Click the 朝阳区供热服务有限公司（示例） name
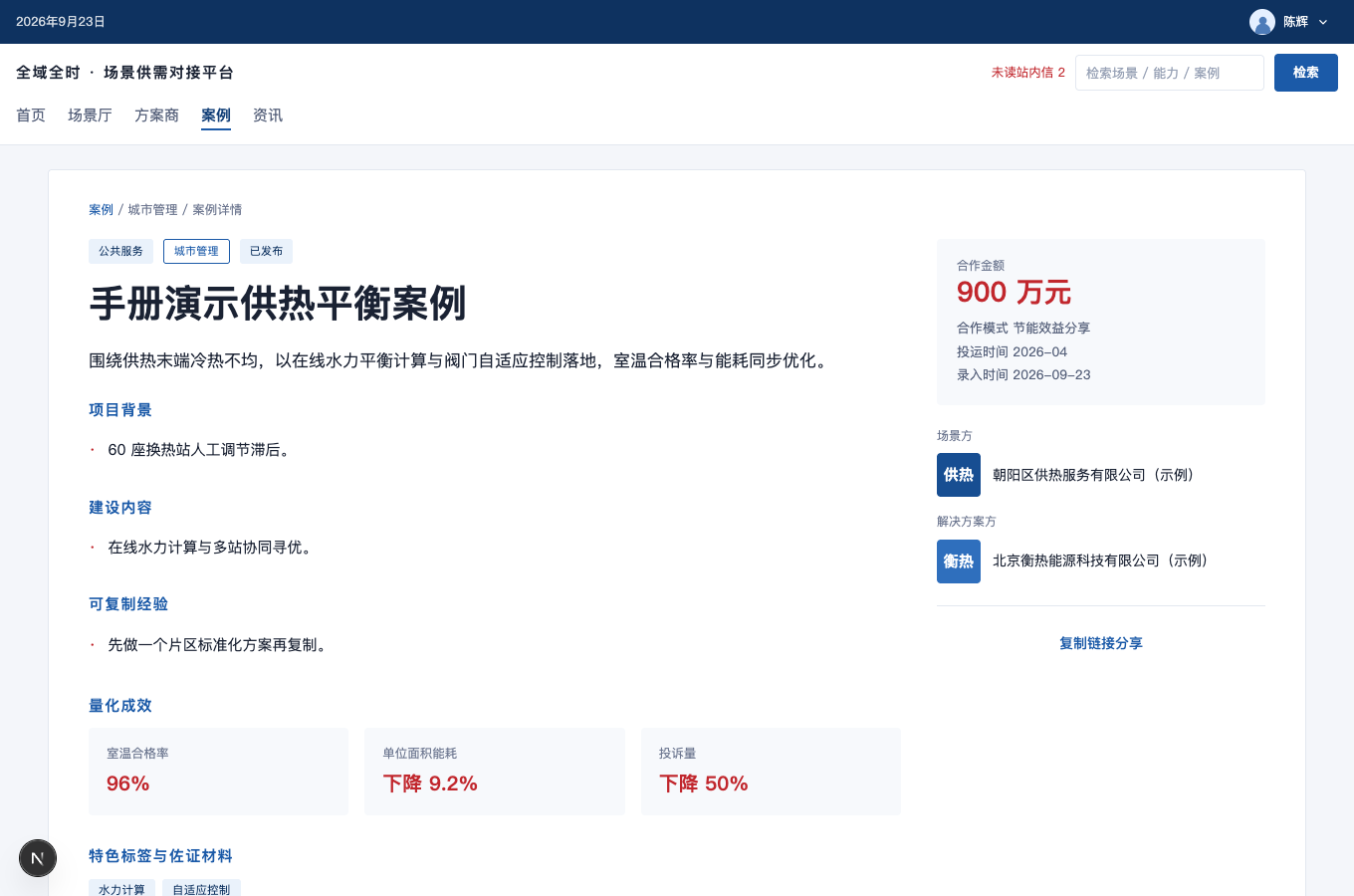Screen dimensions: 1354x896 (1093, 475)
